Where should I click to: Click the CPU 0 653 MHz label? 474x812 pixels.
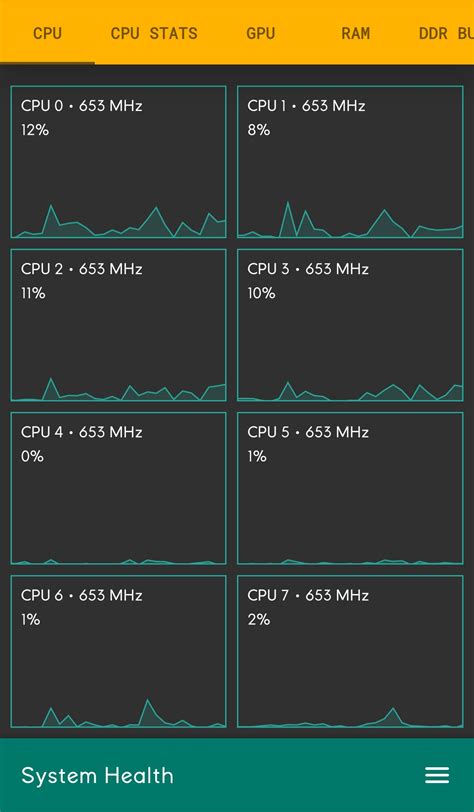[81, 106]
